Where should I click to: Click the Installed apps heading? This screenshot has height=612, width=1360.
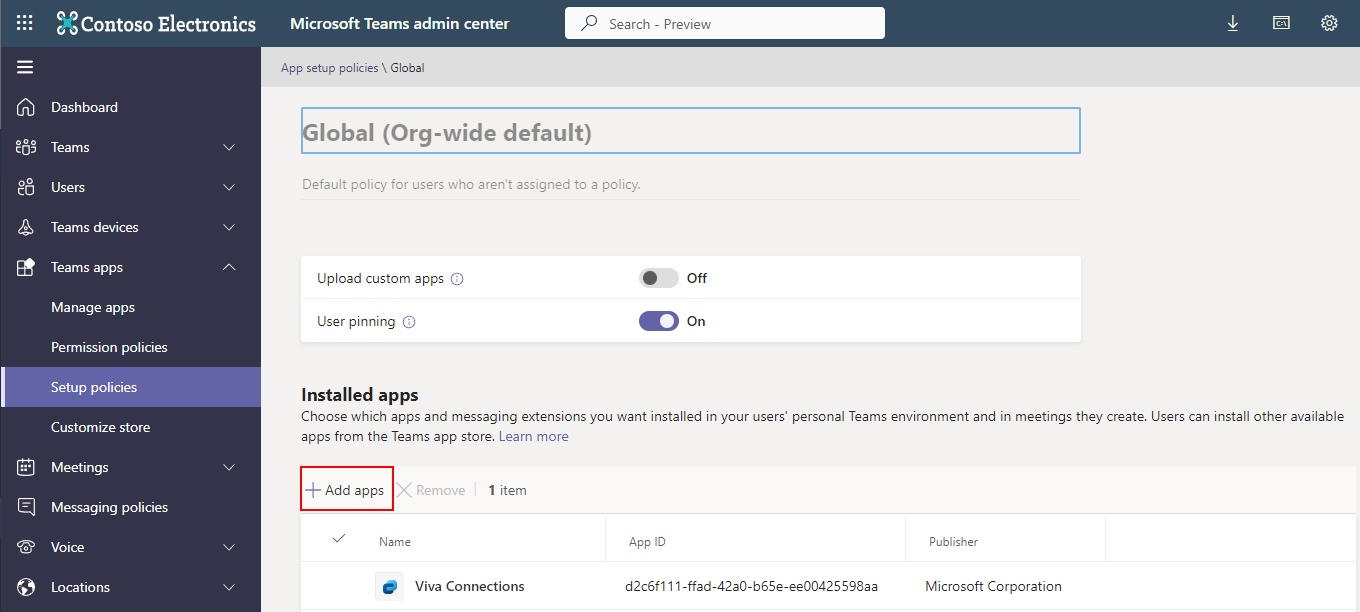click(x=360, y=395)
